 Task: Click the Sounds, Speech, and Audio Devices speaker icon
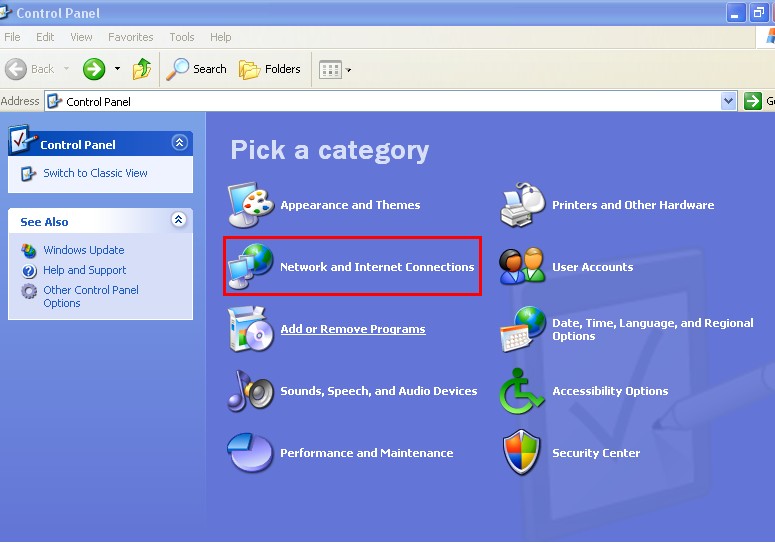[x=251, y=391]
